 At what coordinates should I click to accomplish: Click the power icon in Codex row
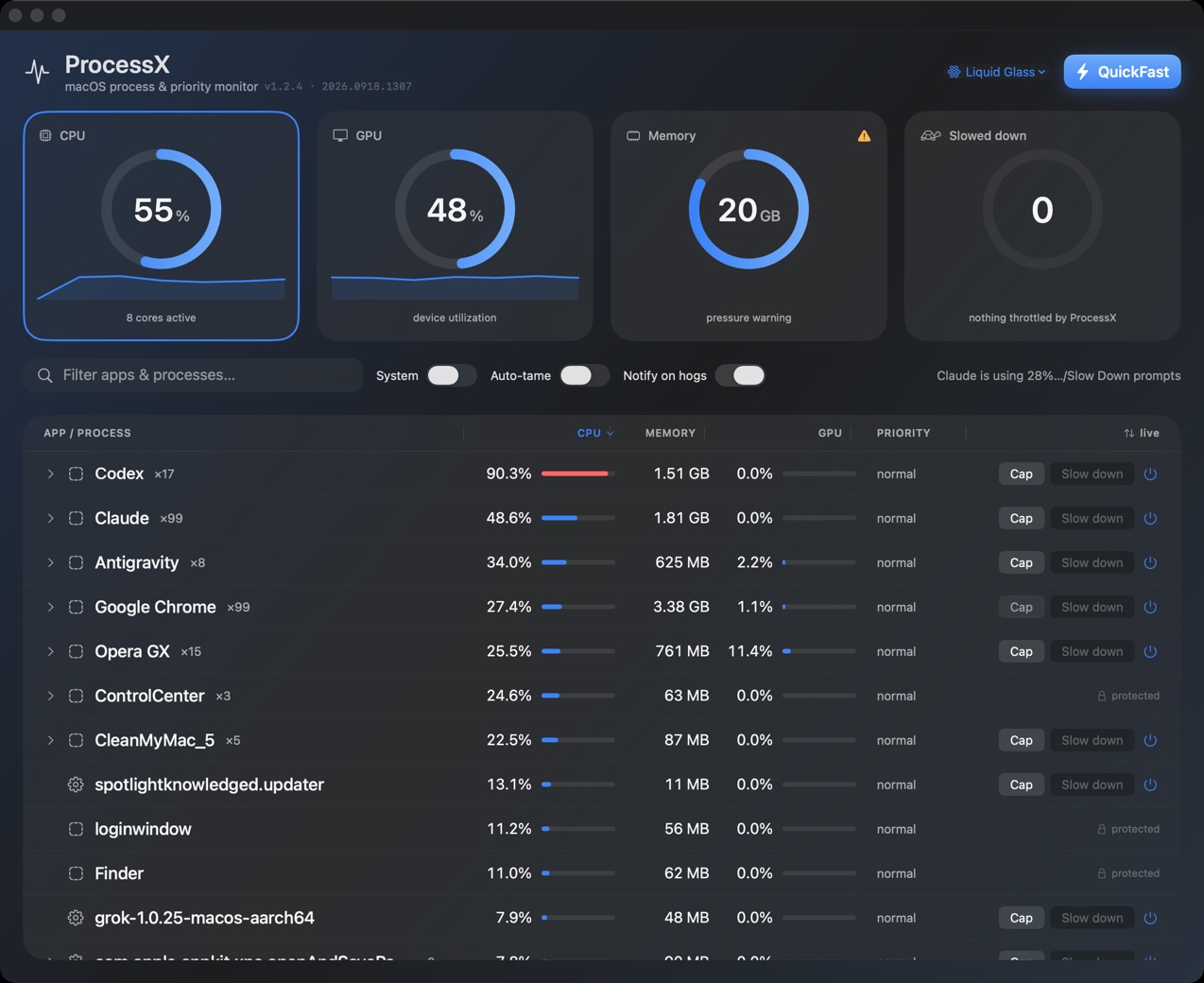coord(1150,474)
